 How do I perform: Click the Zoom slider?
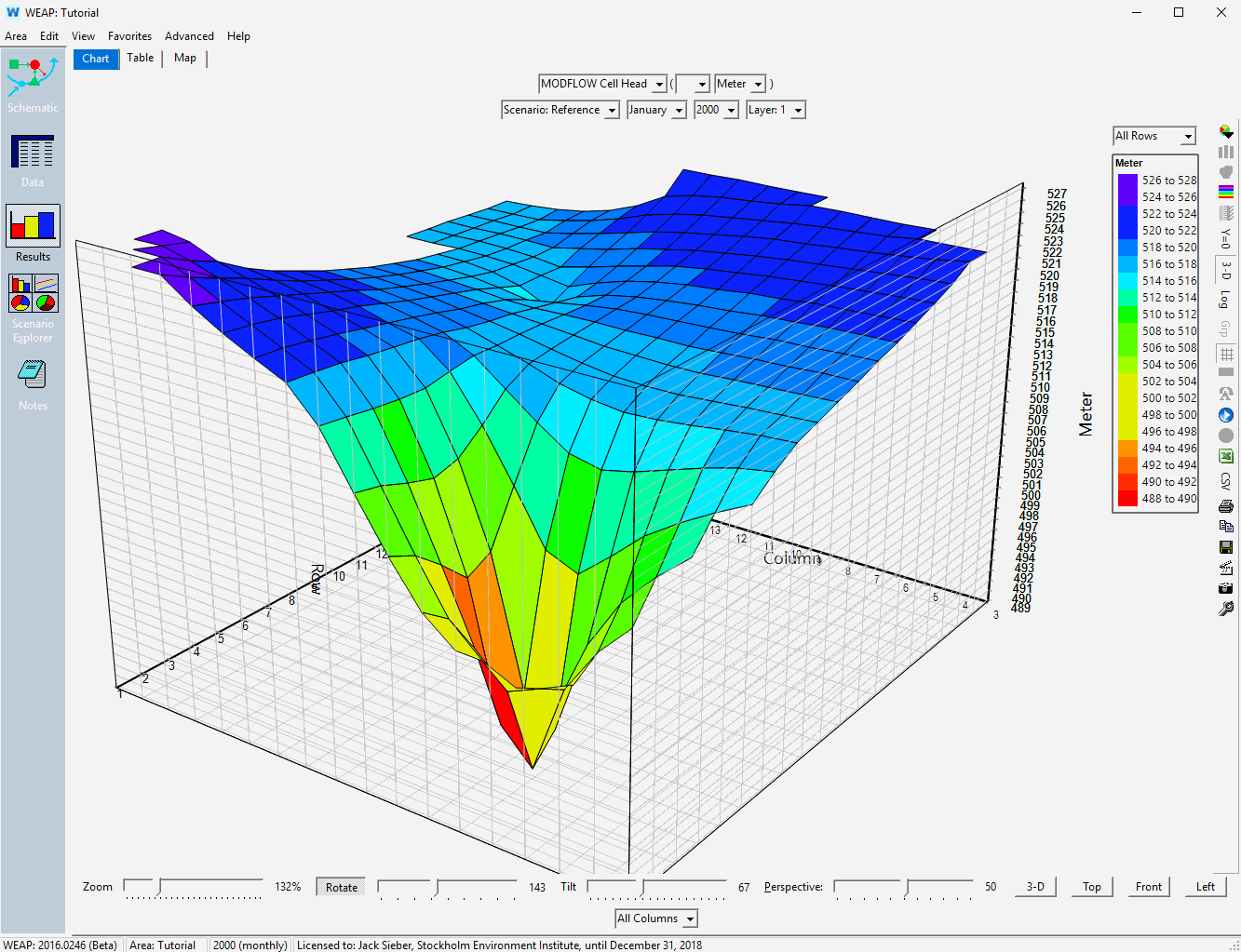(194, 887)
